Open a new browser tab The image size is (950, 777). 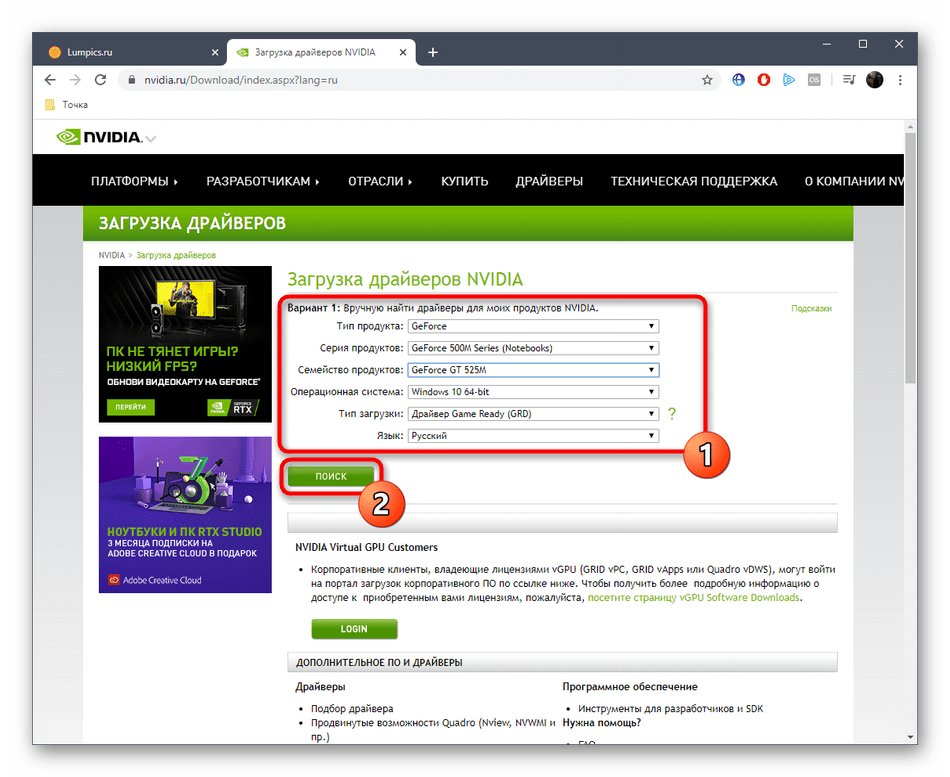(x=433, y=52)
